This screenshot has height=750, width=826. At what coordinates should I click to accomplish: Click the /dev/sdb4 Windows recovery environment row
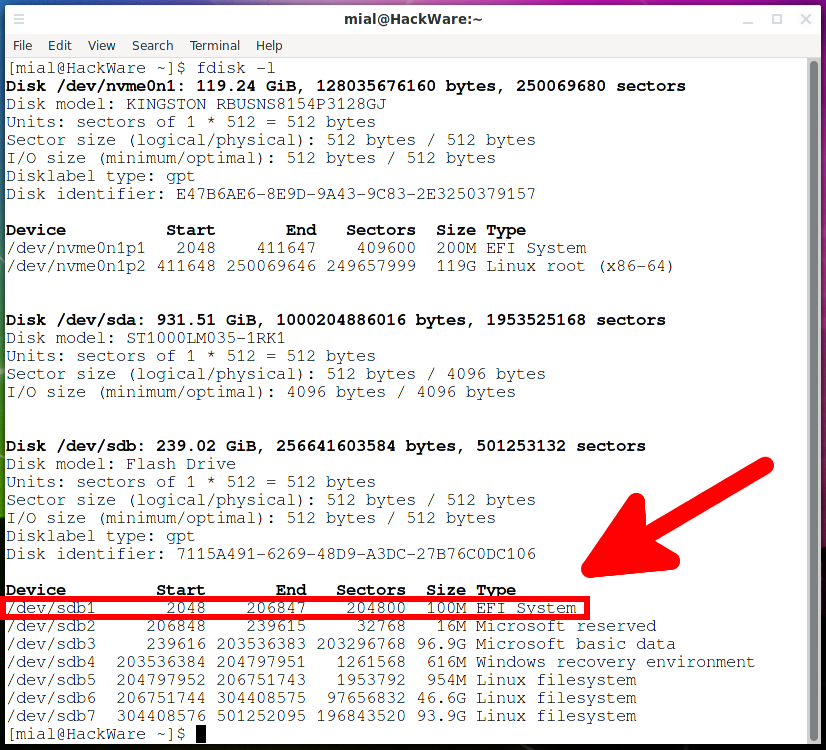[x=380, y=662]
